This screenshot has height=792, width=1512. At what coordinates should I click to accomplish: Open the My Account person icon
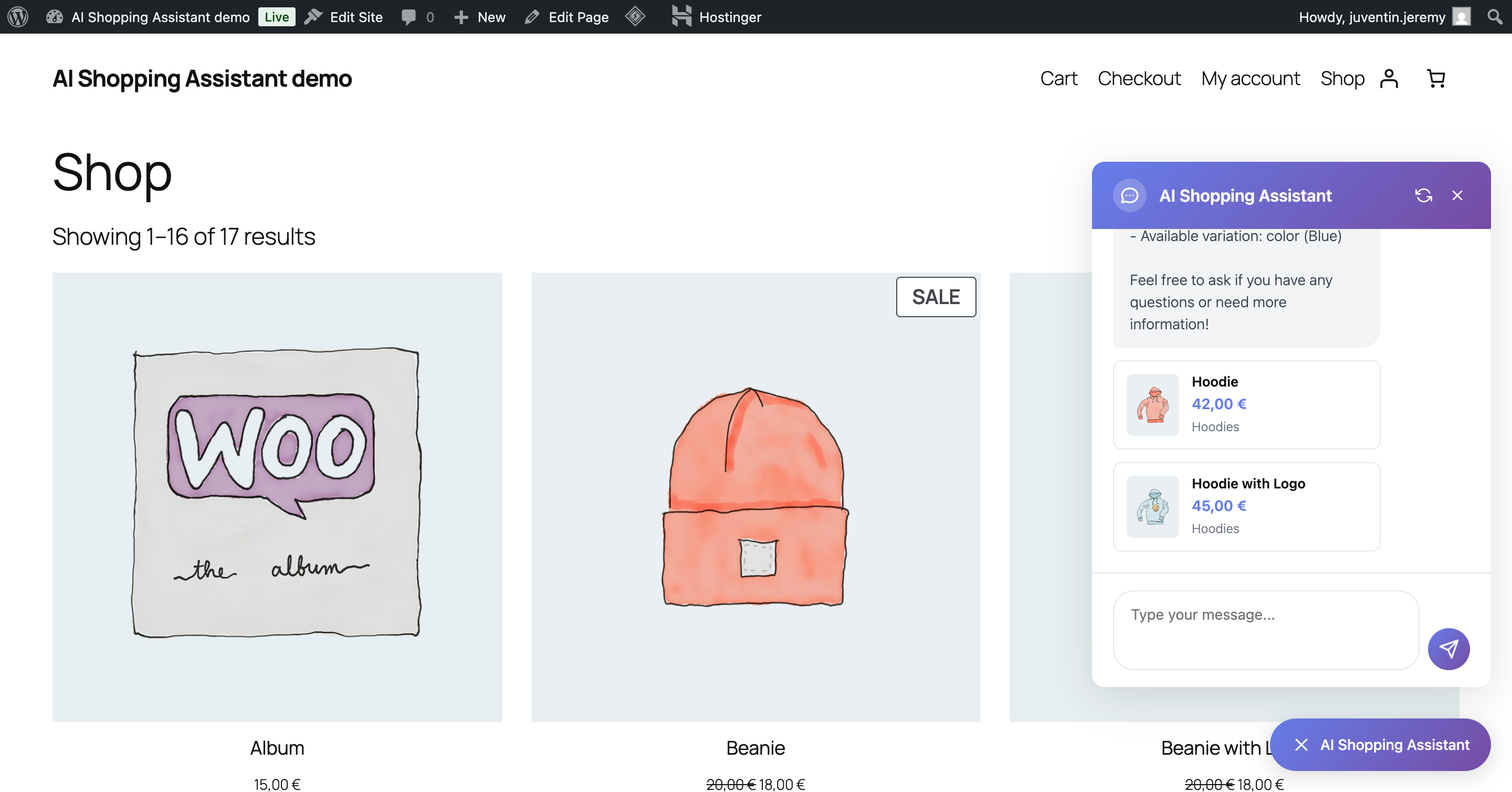1389,78
